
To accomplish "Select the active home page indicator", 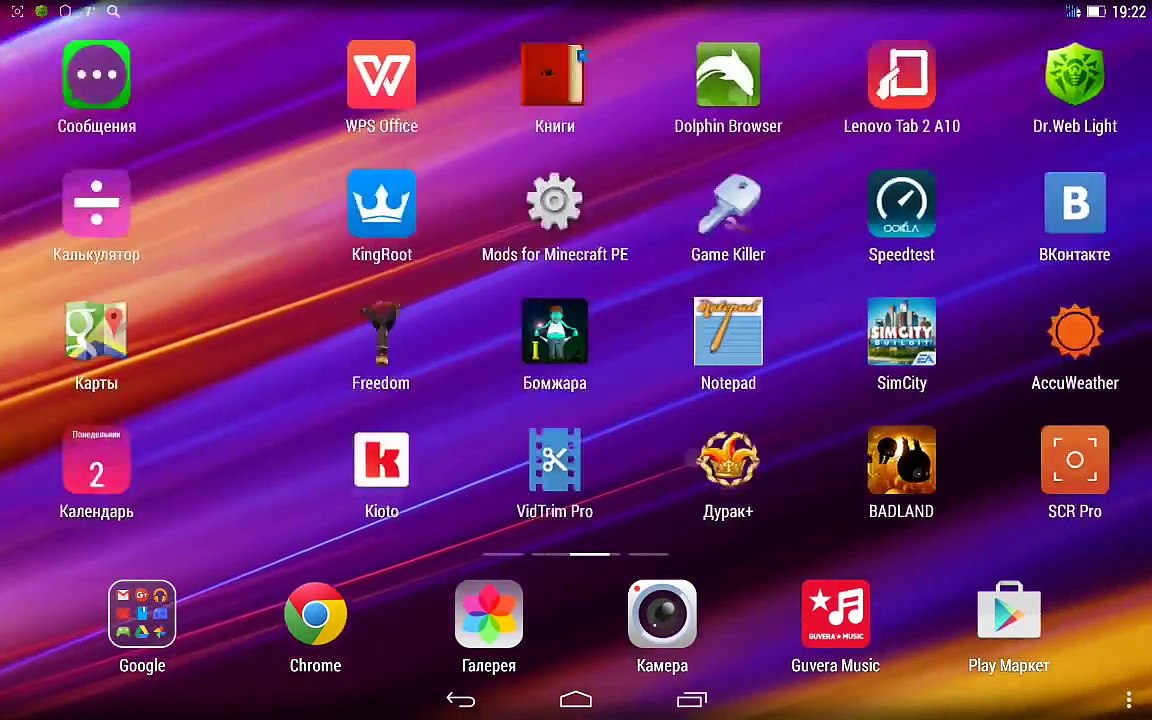I will [590, 554].
